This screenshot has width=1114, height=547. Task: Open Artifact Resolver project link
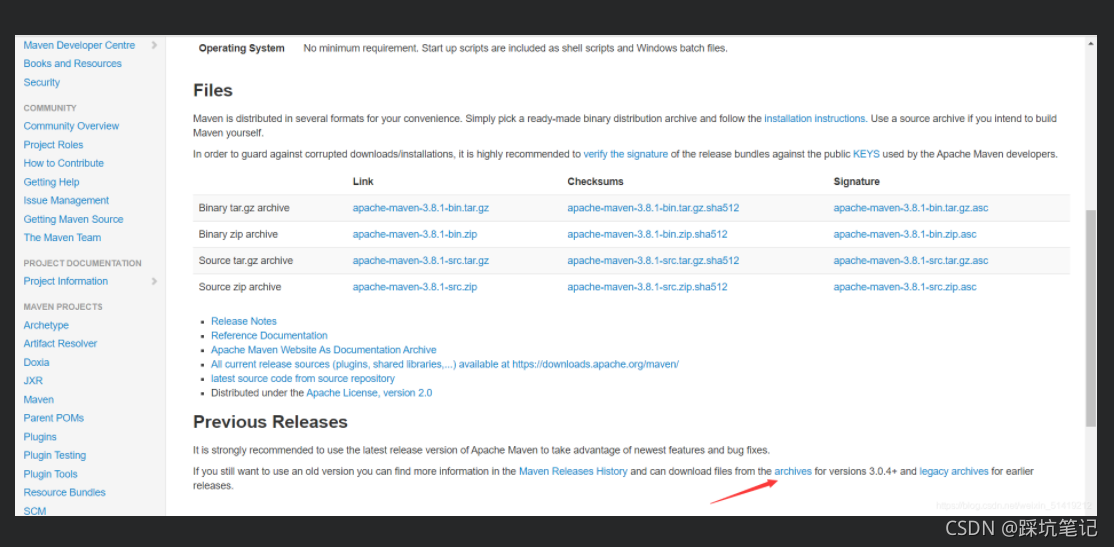point(60,343)
